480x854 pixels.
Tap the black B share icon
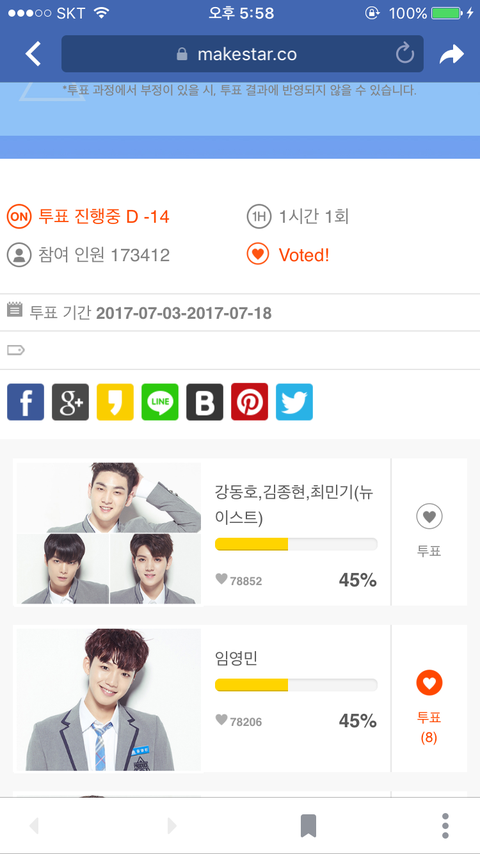coord(205,402)
